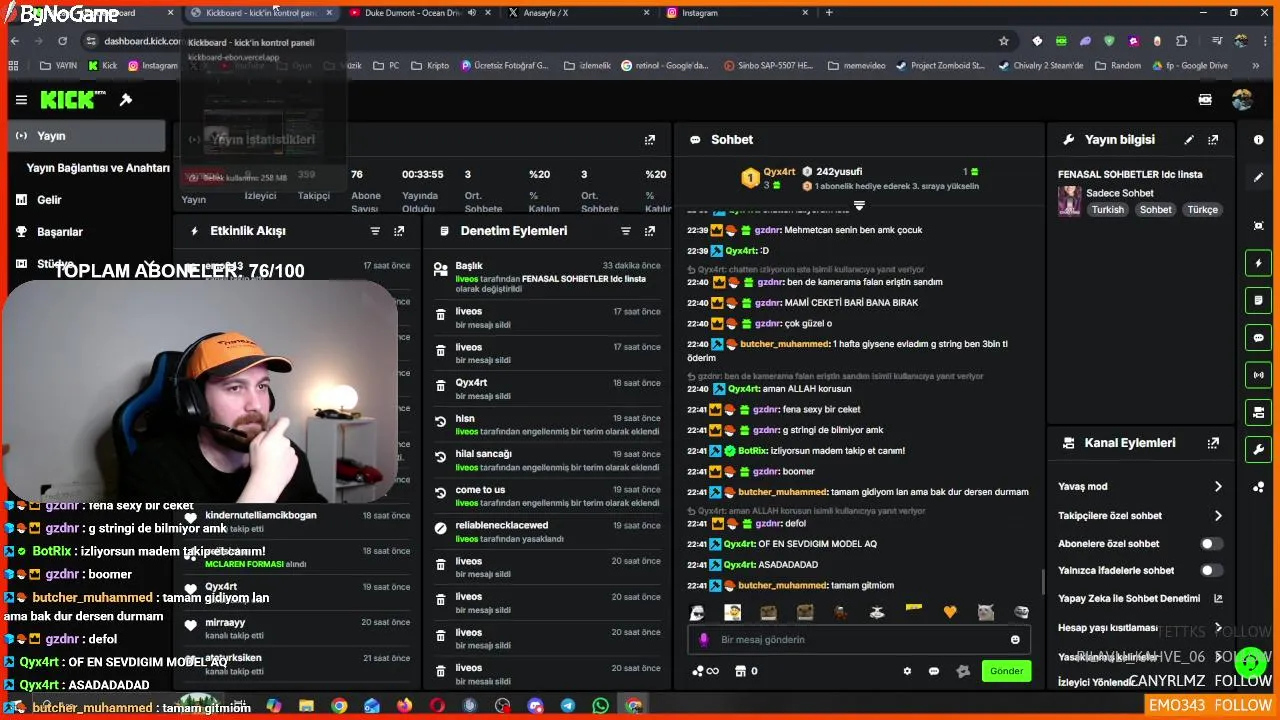Open the Random bookmarks folder
1280x720 pixels.
click(1117, 65)
